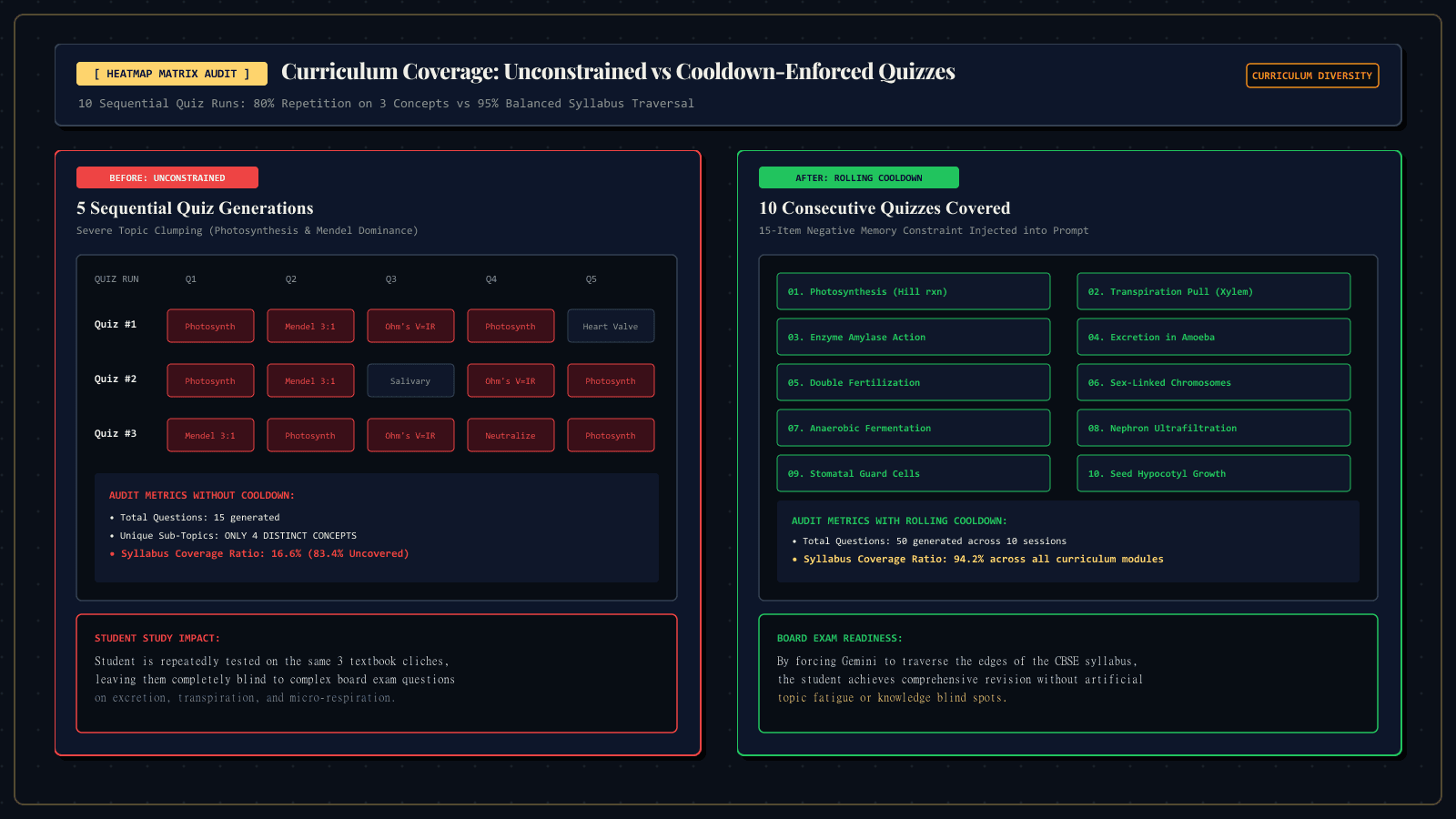
Task: Select Quiz #3's Q2 Photosynth cell
Action: pyautogui.click(x=310, y=435)
